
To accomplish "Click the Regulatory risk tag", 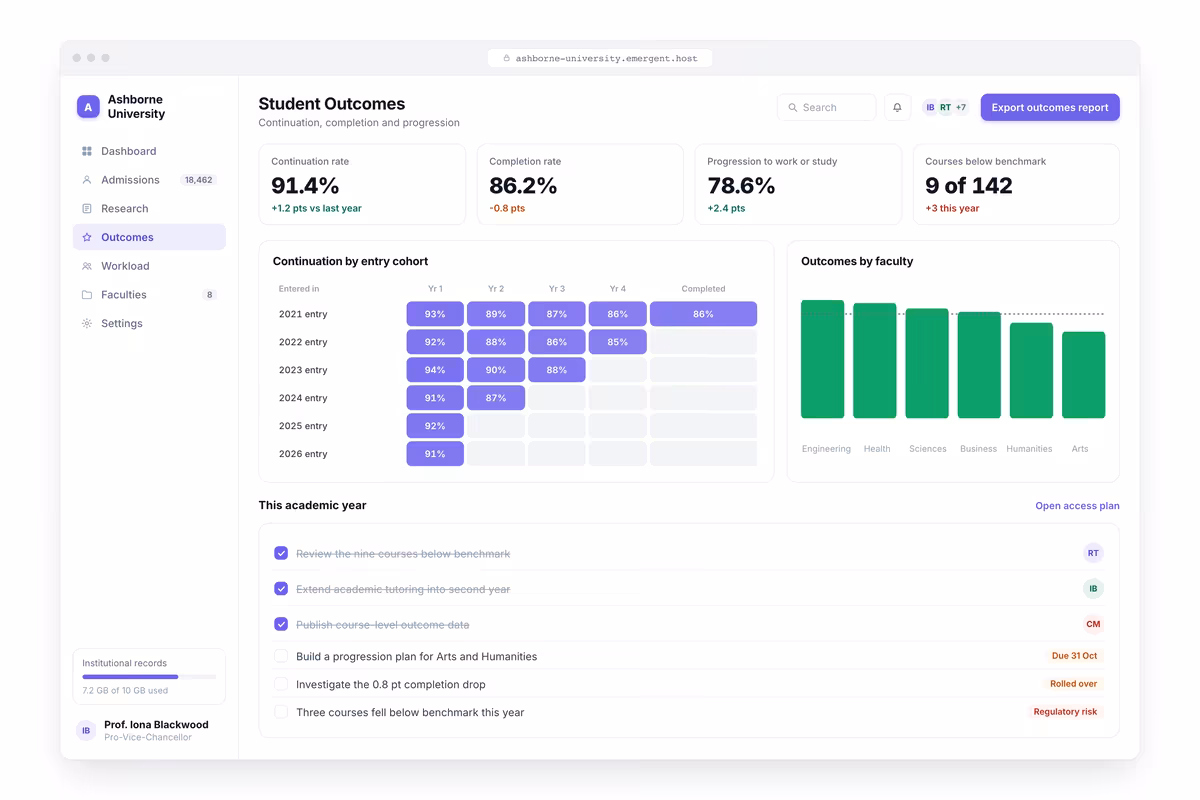I will [1065, 712].
